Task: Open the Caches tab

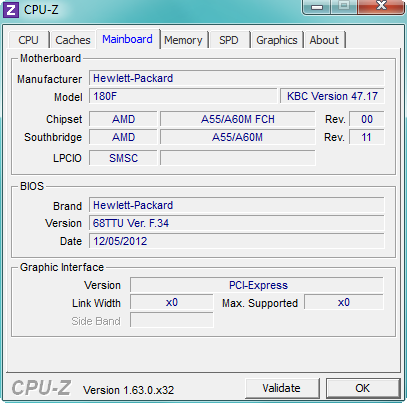Action: pos(73,40)
